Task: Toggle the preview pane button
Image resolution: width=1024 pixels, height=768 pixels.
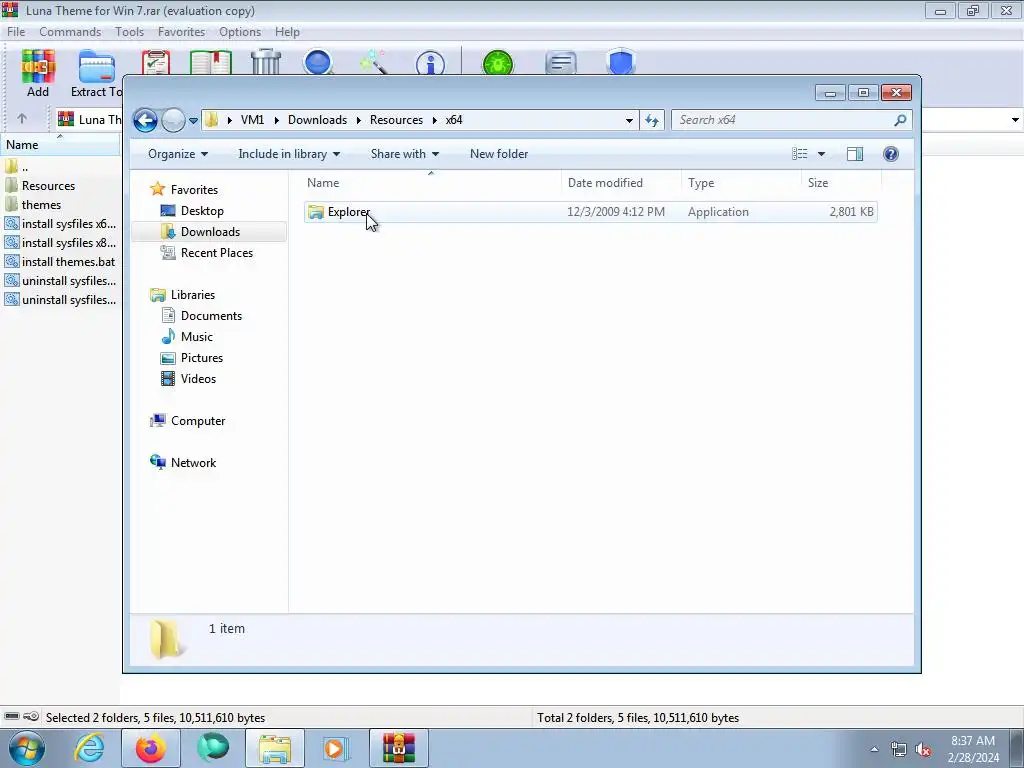Action: pos(855,154)
